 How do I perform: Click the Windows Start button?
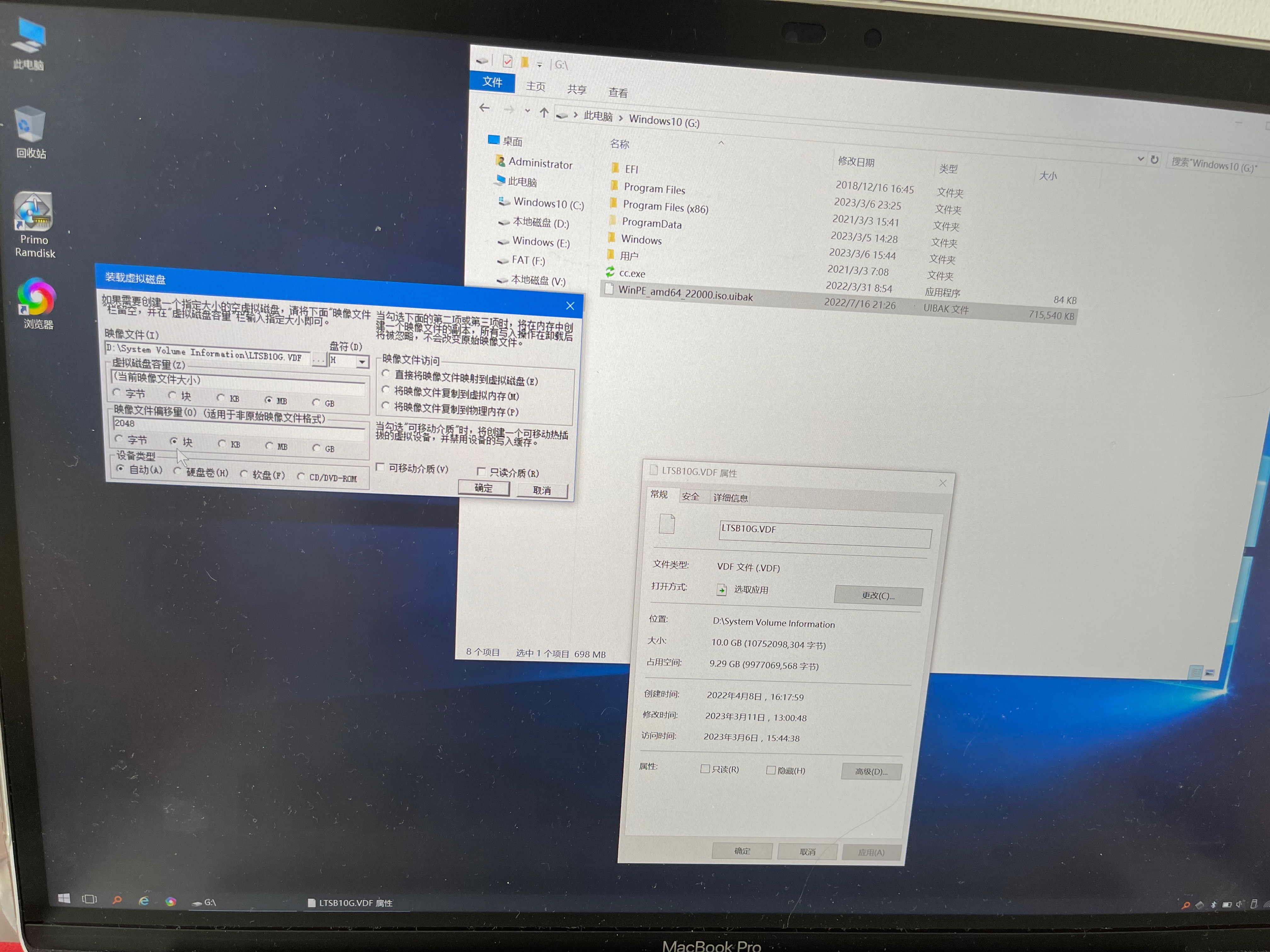pyautogui.click(x=64, y=898)
